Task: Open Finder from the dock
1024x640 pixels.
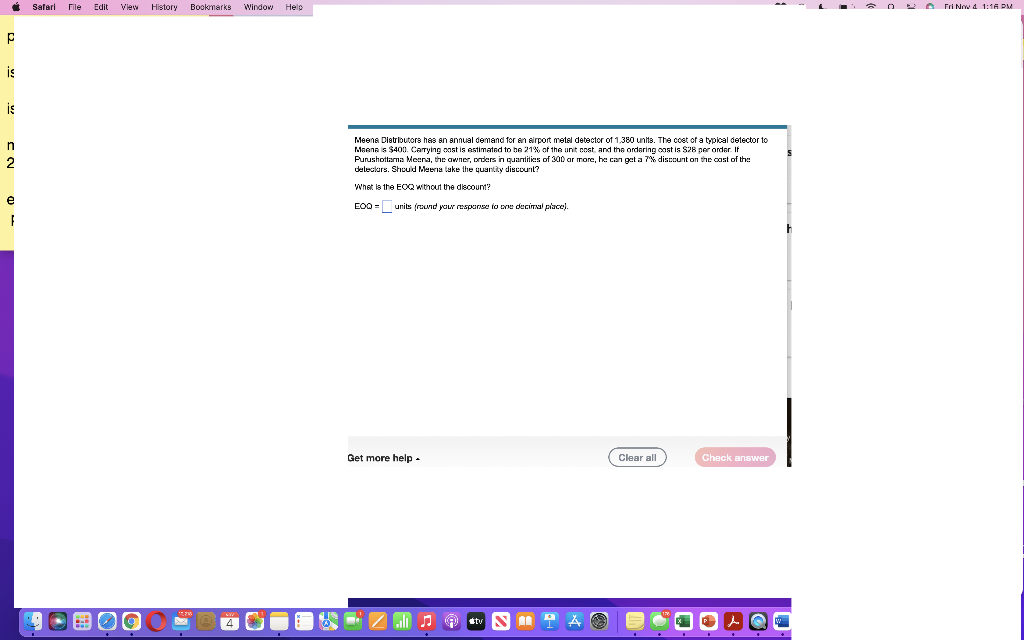Action: [x=33, y=621]
